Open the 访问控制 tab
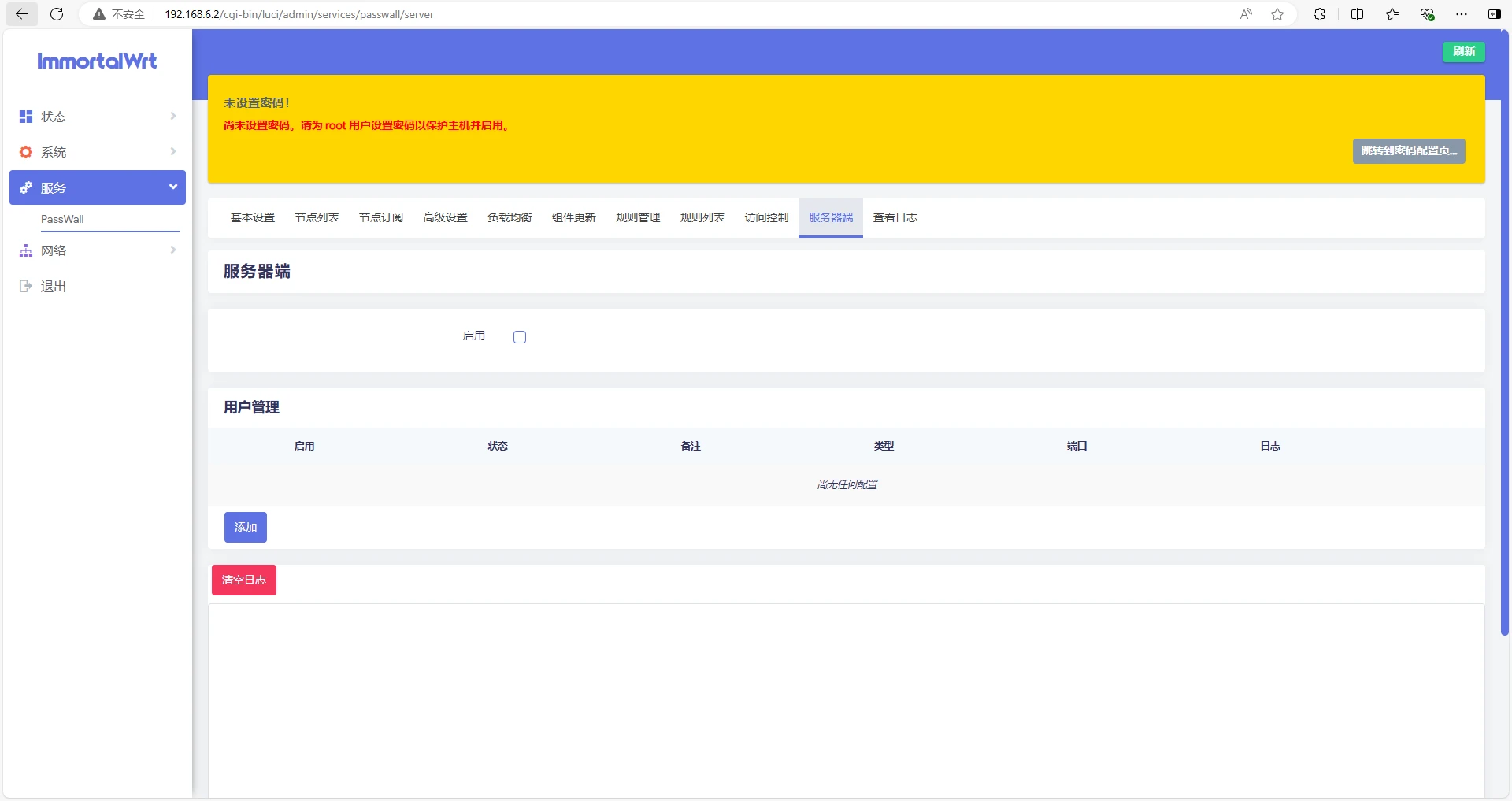 point(766,217)
